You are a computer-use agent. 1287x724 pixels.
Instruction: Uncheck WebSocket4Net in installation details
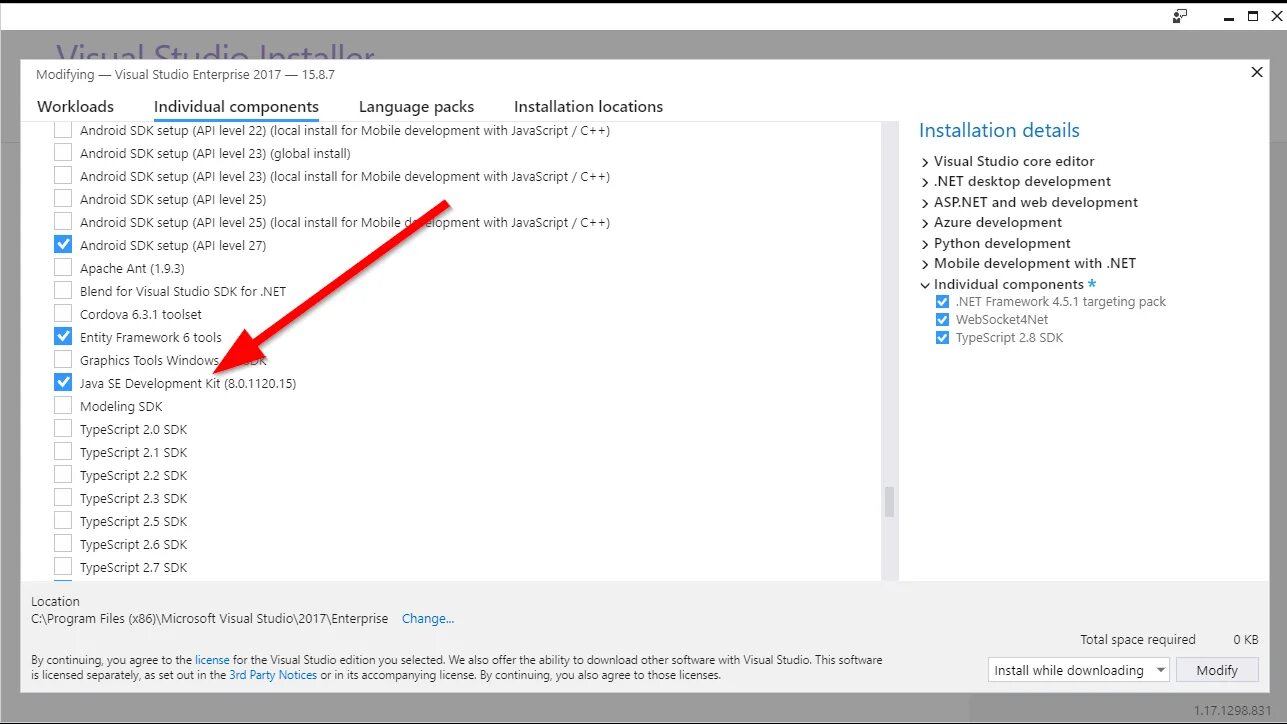pyautogui.click(x=942, y=320)
